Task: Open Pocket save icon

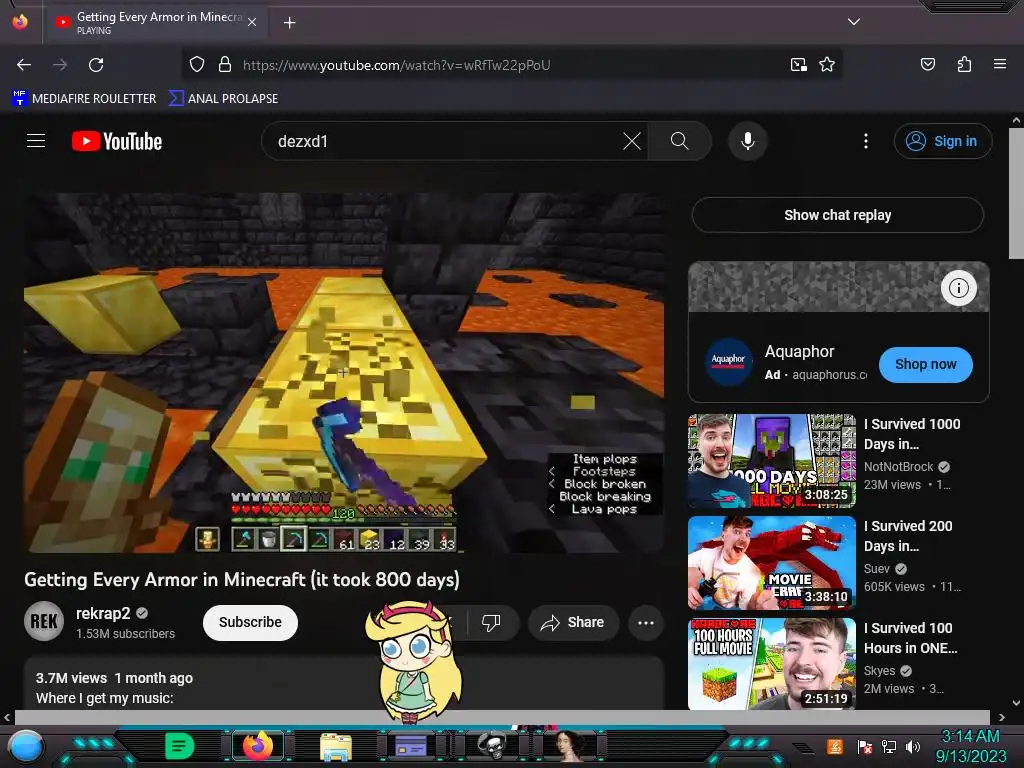Action: 927,65
